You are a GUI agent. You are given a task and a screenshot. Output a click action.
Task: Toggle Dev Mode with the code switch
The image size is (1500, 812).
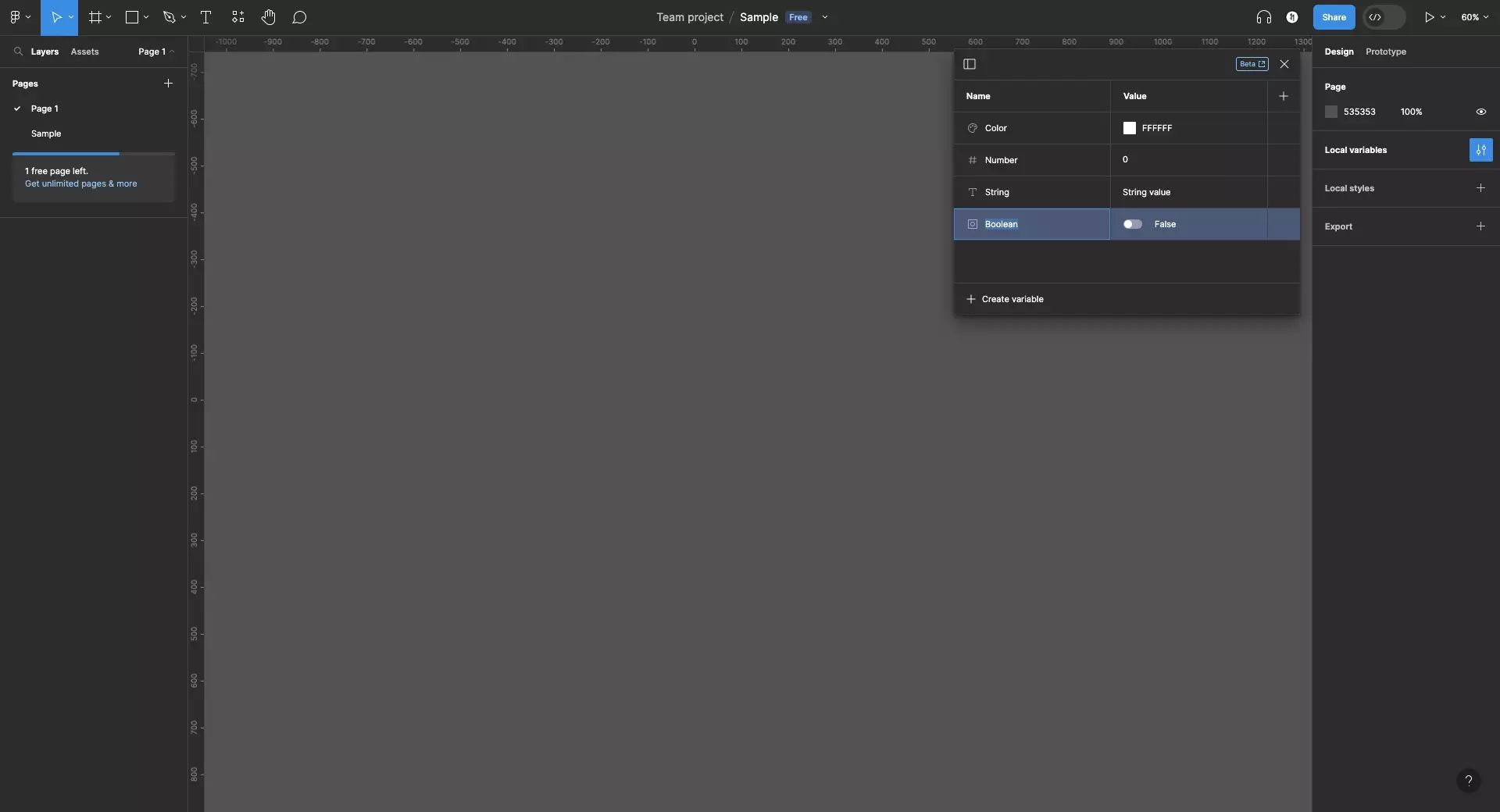click(x=1383, y=16)
